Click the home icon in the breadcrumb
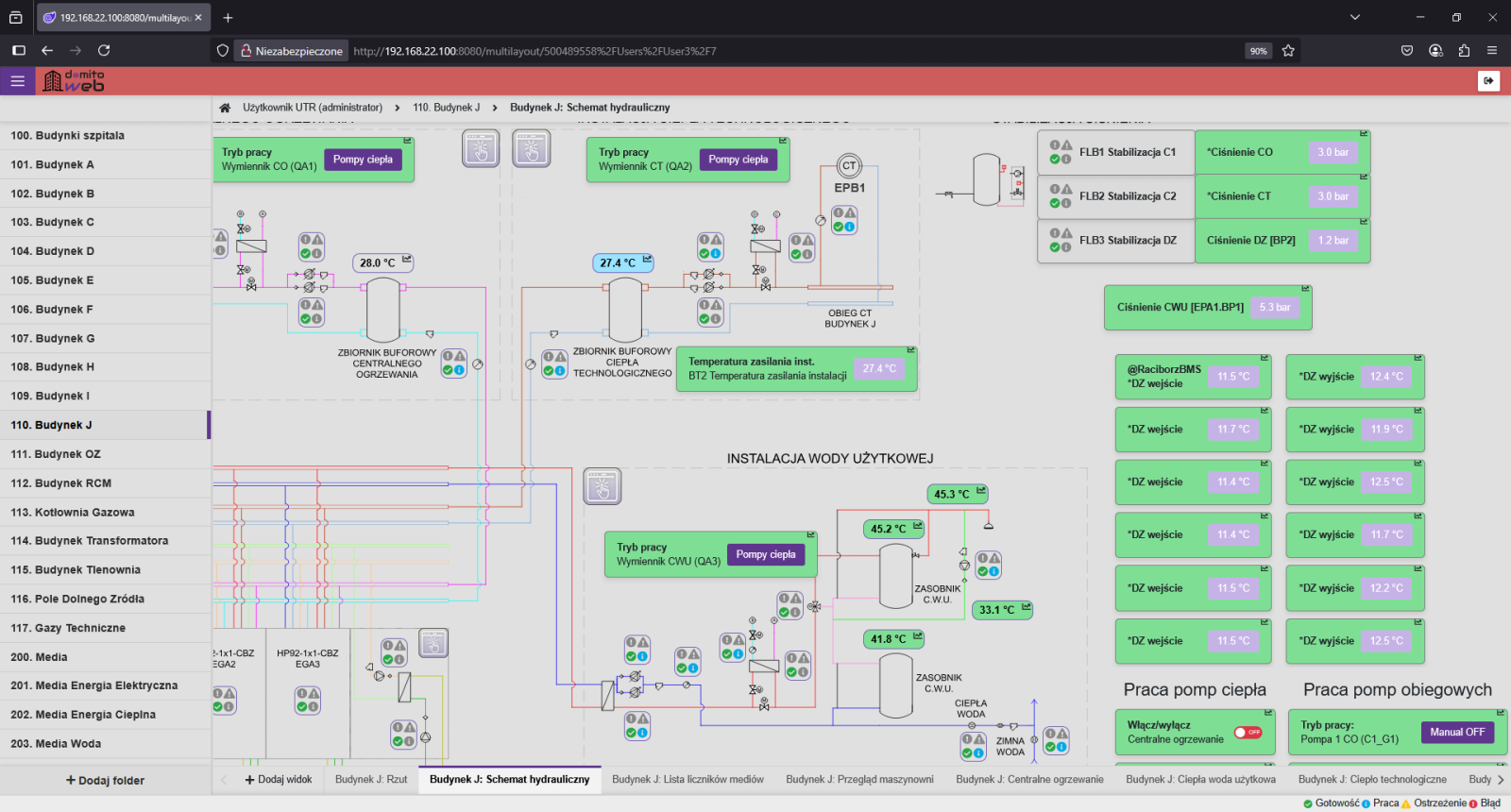The height and width of the screenshot is (812, 1511). [225, 108]
